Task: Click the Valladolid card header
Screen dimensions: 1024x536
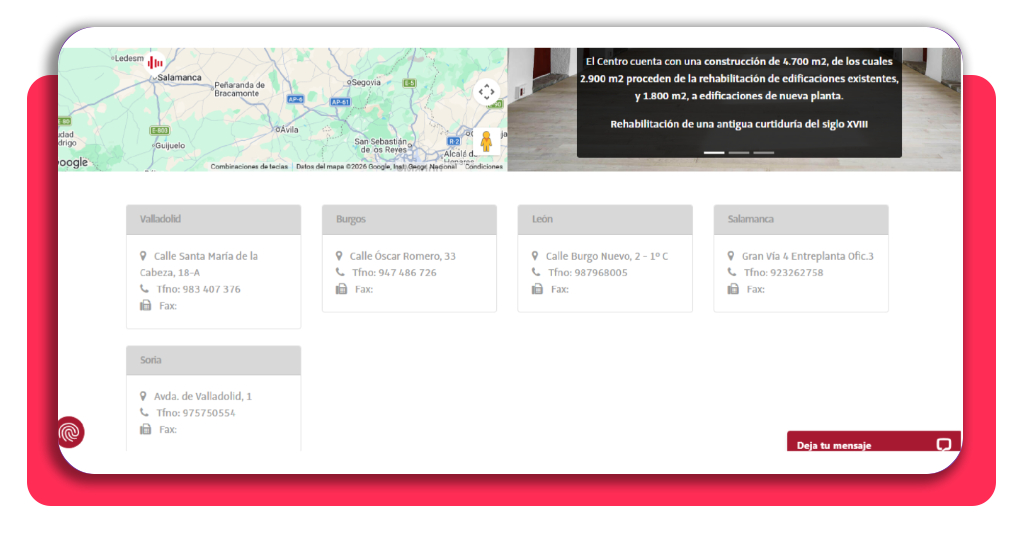Action: (x=214, y=219)
